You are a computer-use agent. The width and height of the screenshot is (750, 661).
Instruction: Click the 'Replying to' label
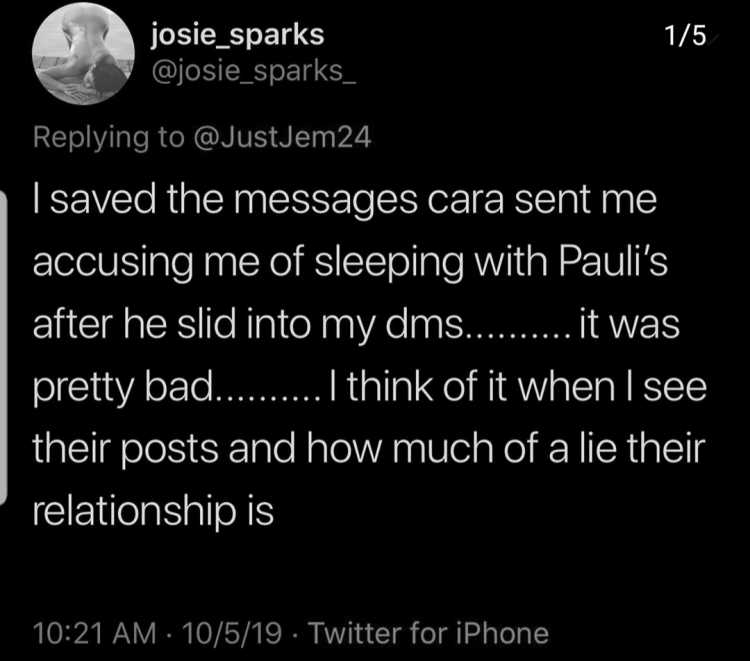pos(109,138)
